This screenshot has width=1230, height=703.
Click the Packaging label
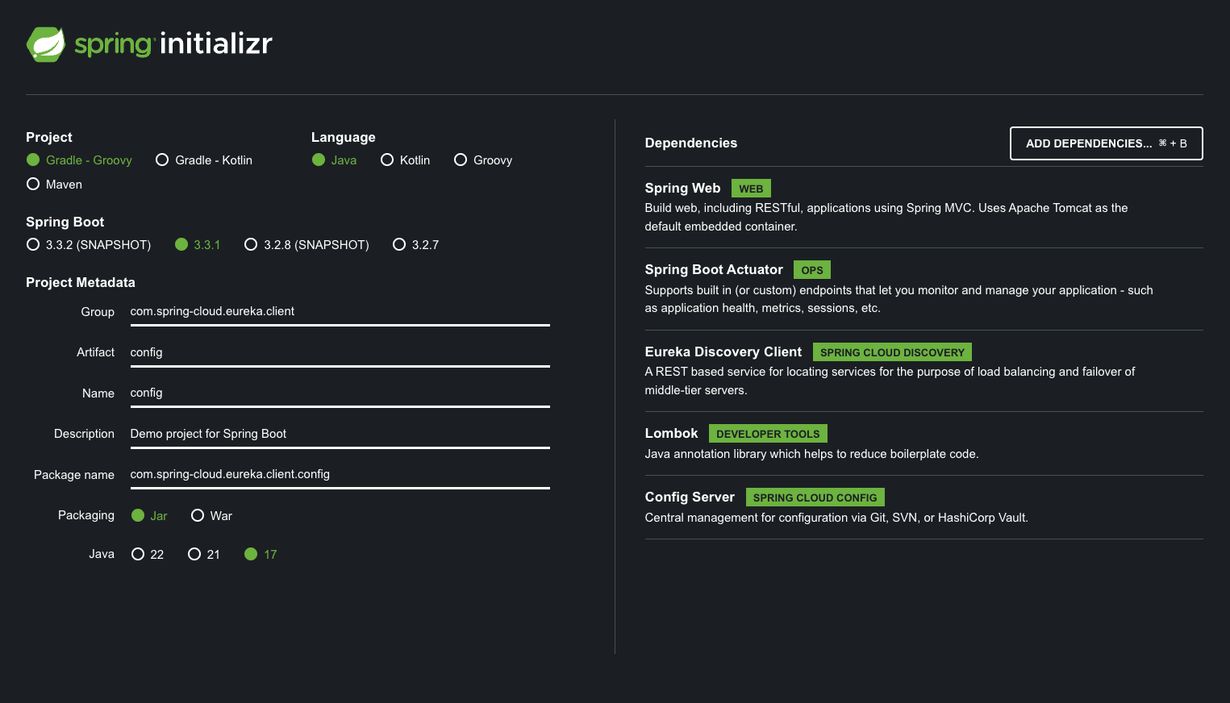coord(86,515)
